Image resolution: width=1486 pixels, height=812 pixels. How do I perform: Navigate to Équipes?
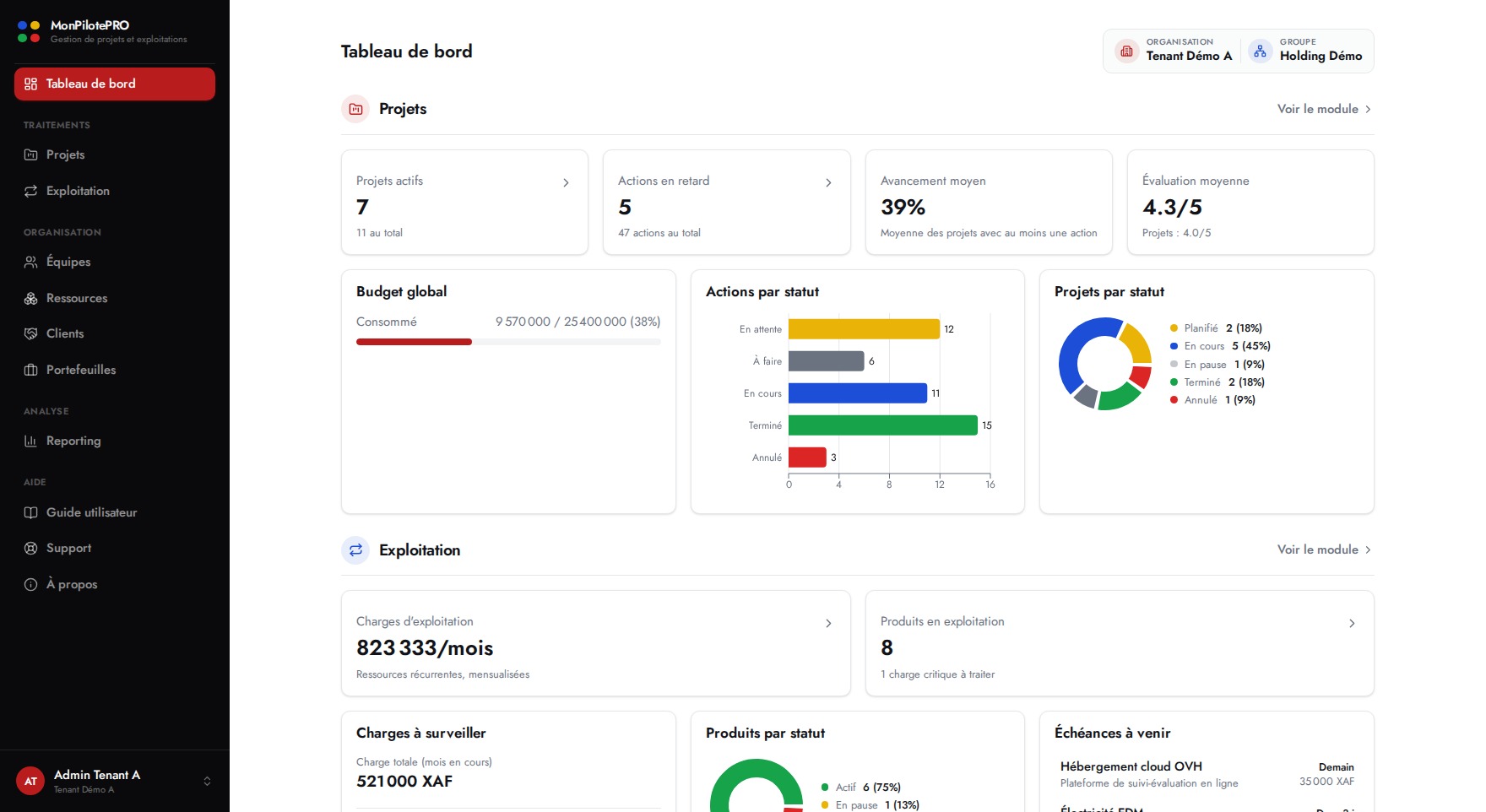tap(115, 262)
